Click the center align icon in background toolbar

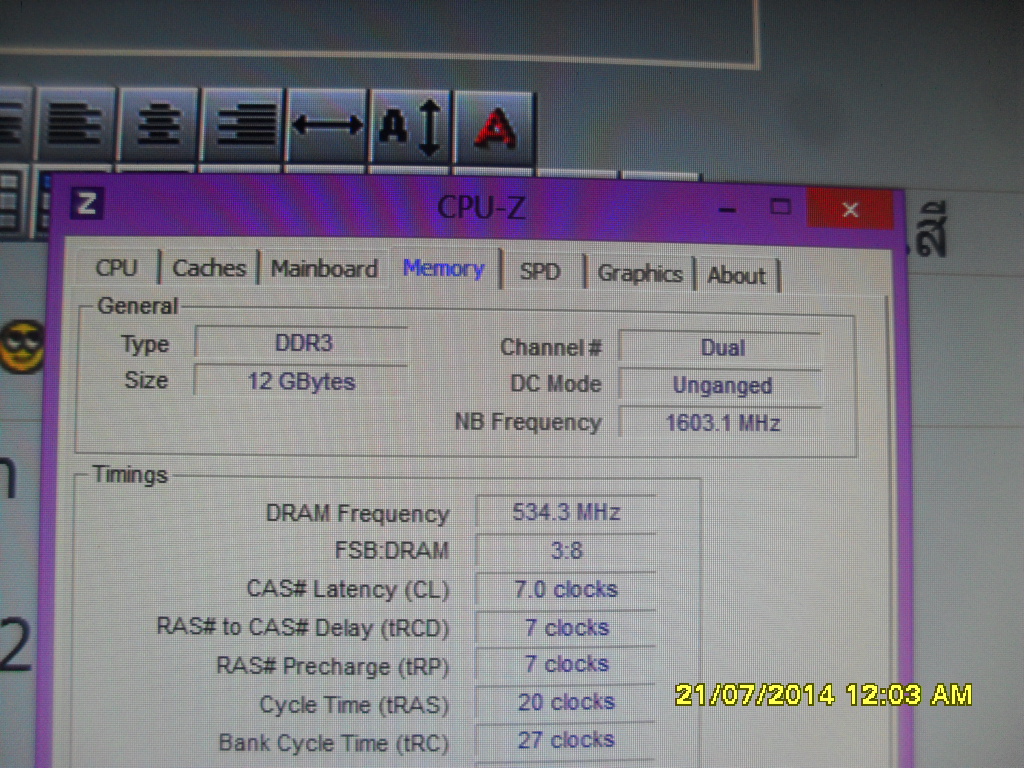tap(157, 124)
